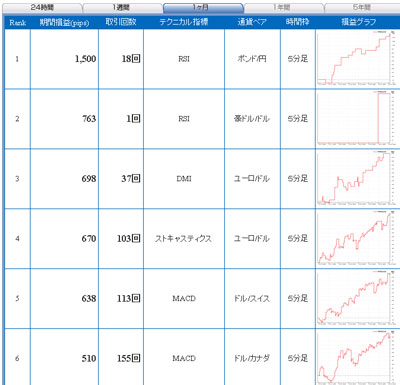Click rank number 6 cell

pyautogui.click(x=17, y=358)
